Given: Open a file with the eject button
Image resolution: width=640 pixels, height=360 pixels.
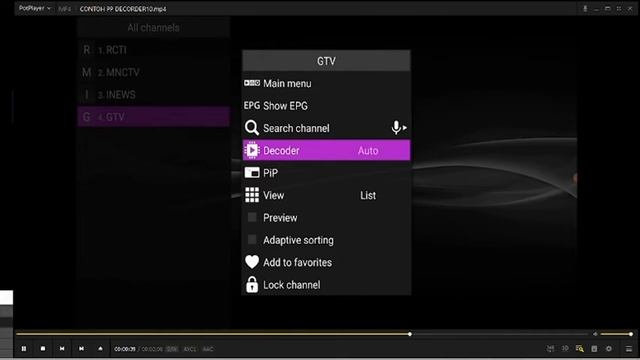Looking at the screenshot, I should pos(100,349).
